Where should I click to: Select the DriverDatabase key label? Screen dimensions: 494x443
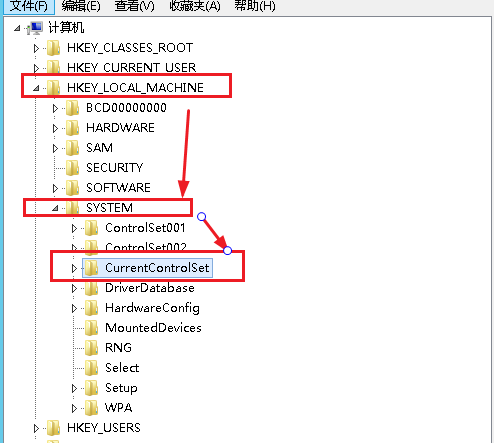click(150, 288)
